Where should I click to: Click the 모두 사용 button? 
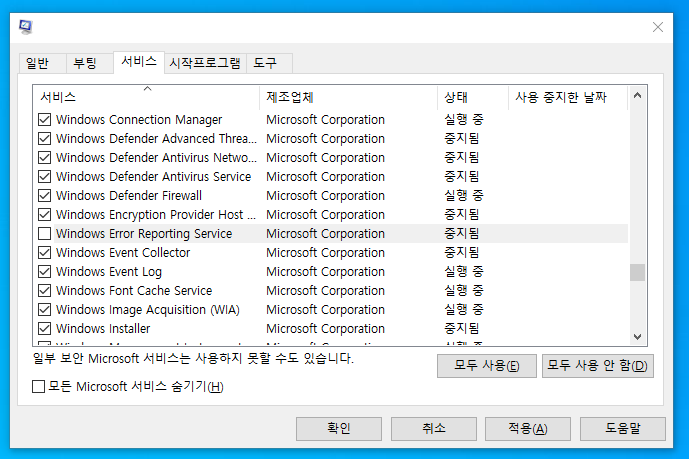(x=486, y=366)
